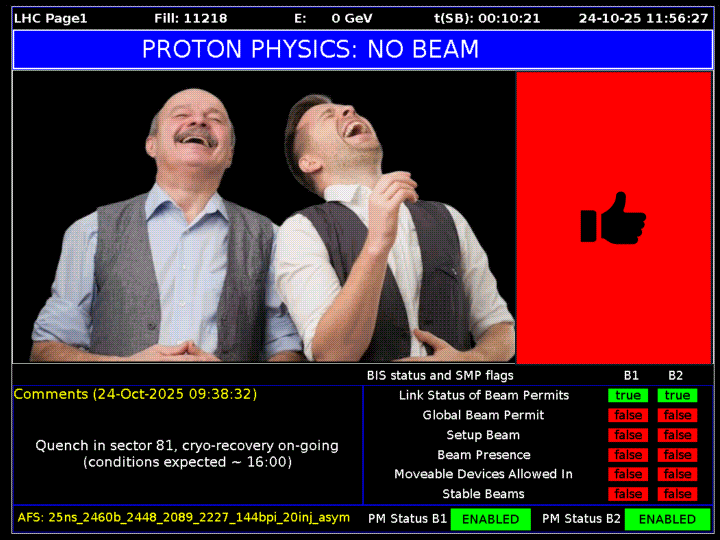Click the B2 false flag for Stable Beams
The height and width of the screenshot is (540, 720).
pyautogui.click(x=677, y=494)
